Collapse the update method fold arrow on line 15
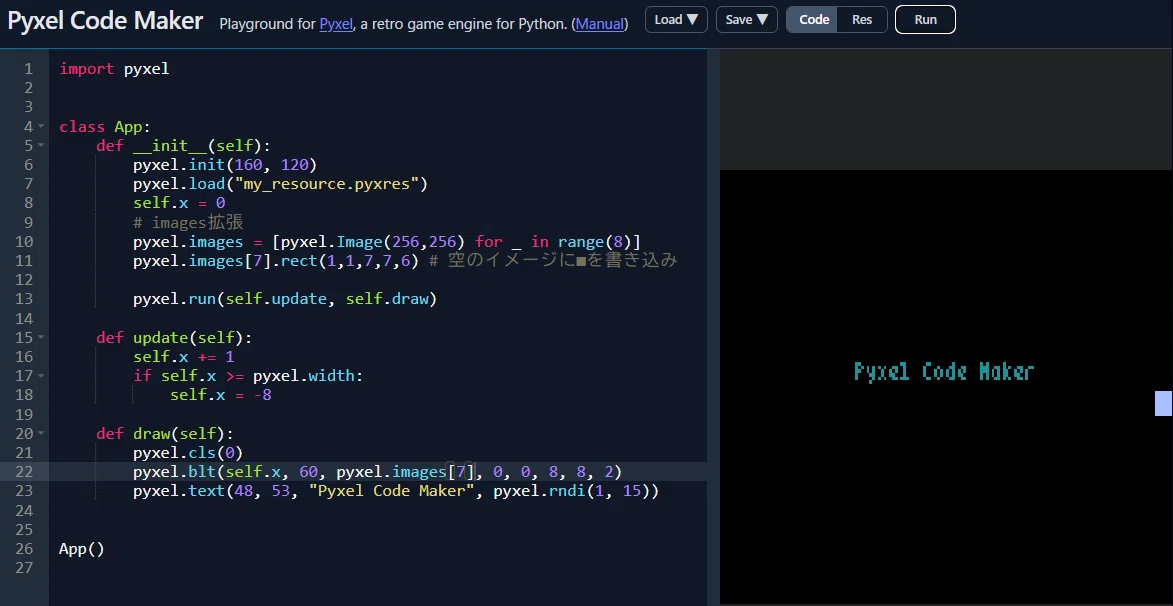This screenshot has height=606, width=1173. pyautogui.click(x=40, y=337)
